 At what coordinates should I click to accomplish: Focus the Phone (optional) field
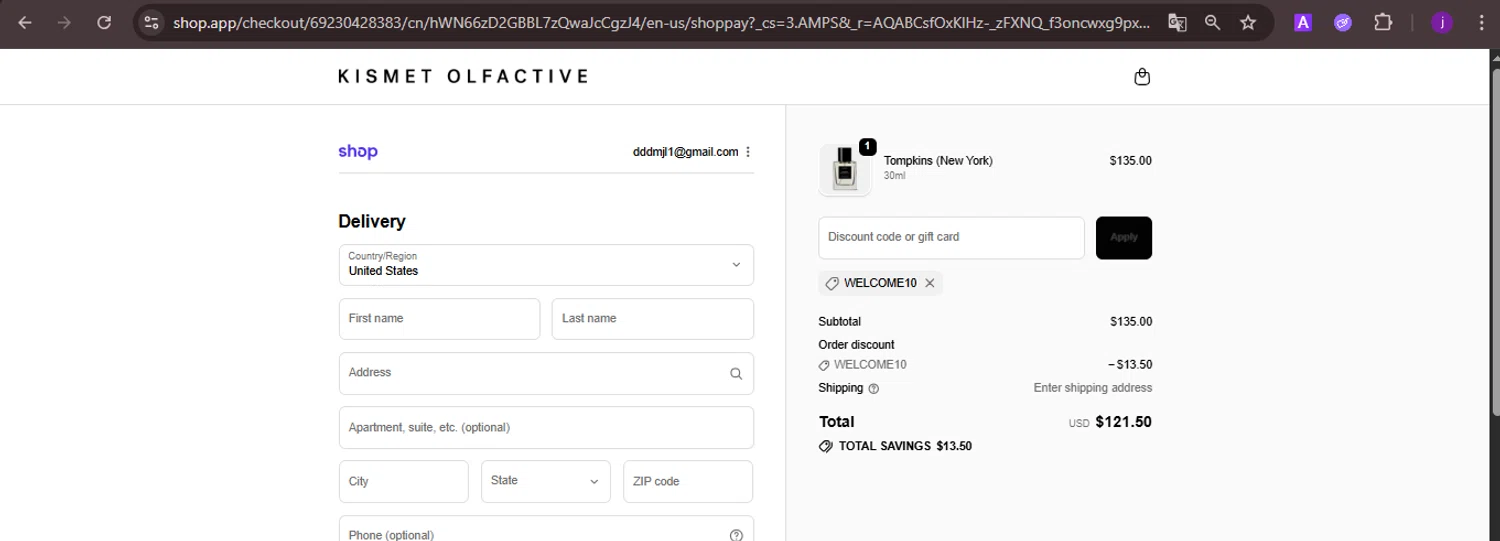(546, 529)
